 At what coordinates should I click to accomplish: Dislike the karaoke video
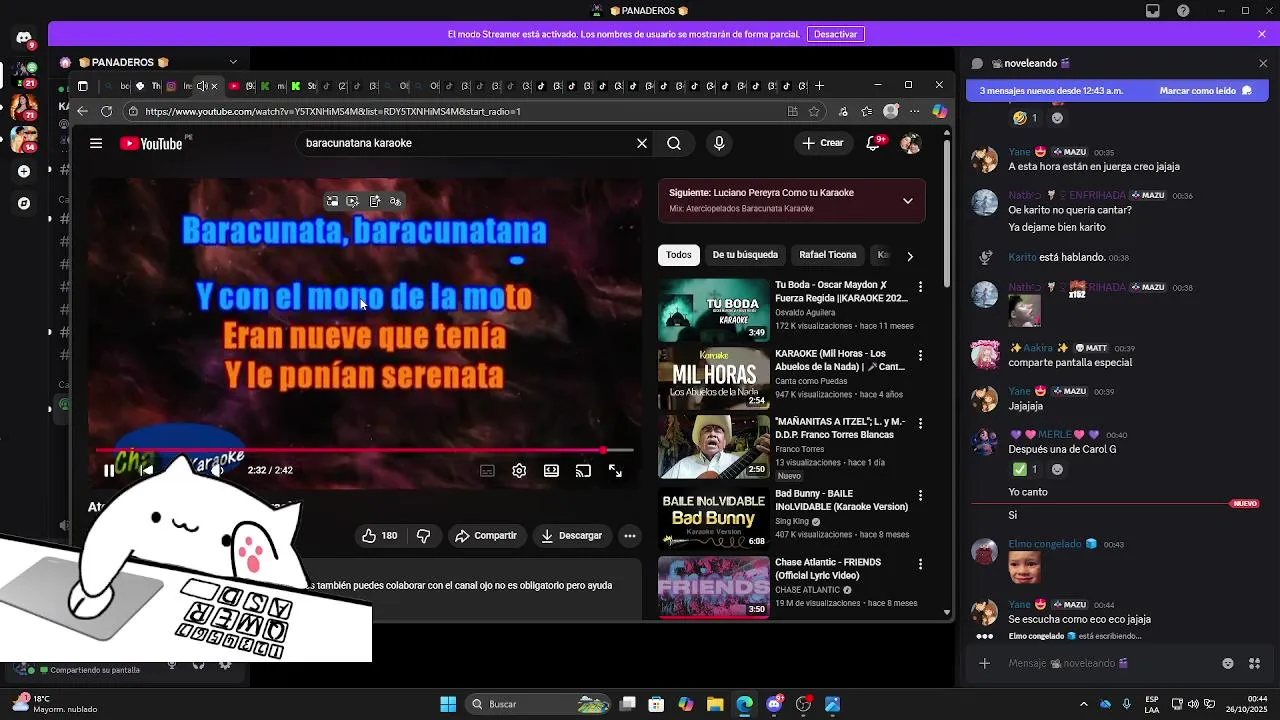click(423, 536)
